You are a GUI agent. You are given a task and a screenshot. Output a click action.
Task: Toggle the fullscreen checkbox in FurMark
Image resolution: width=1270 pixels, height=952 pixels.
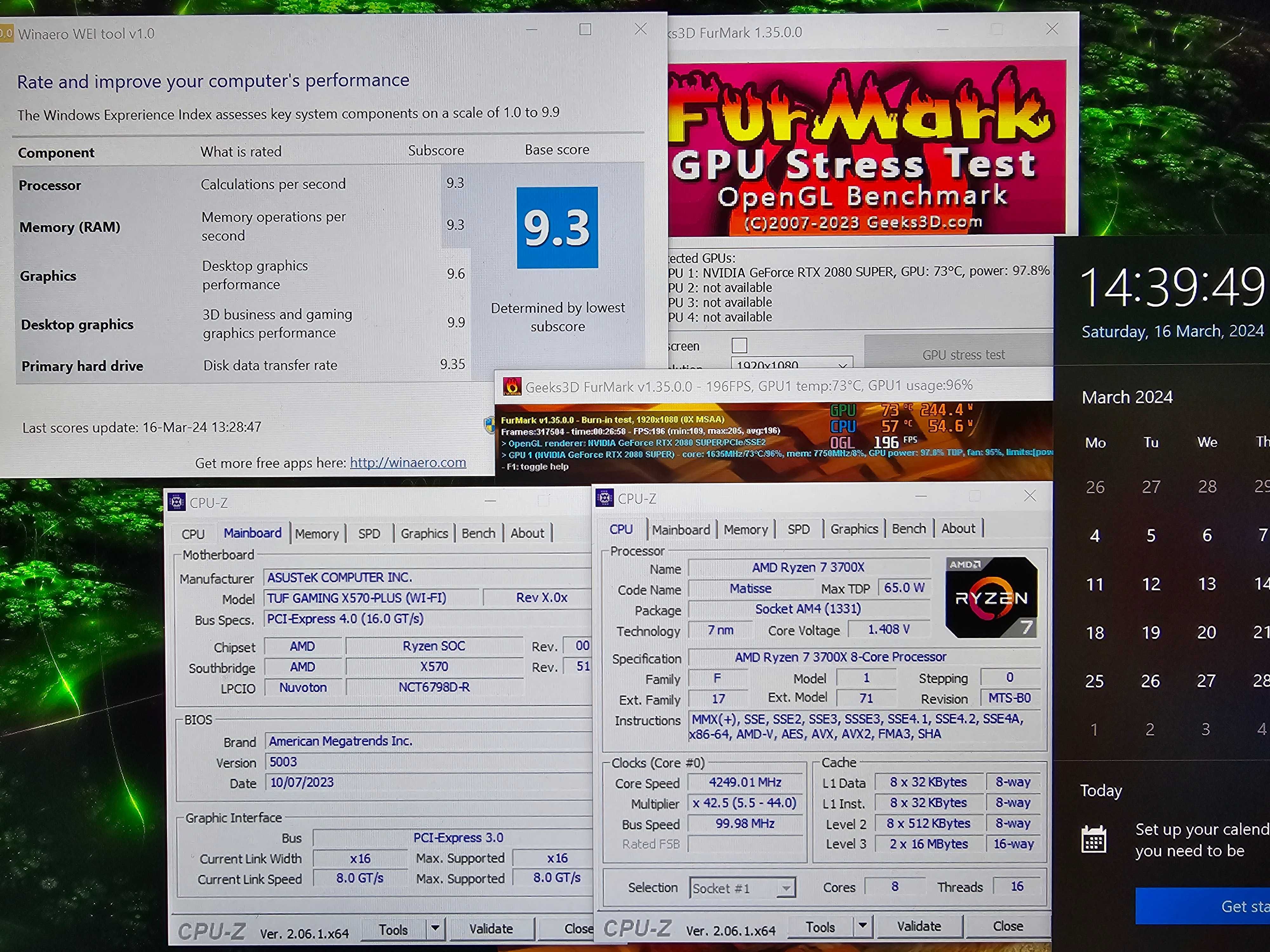click(739, 346)
